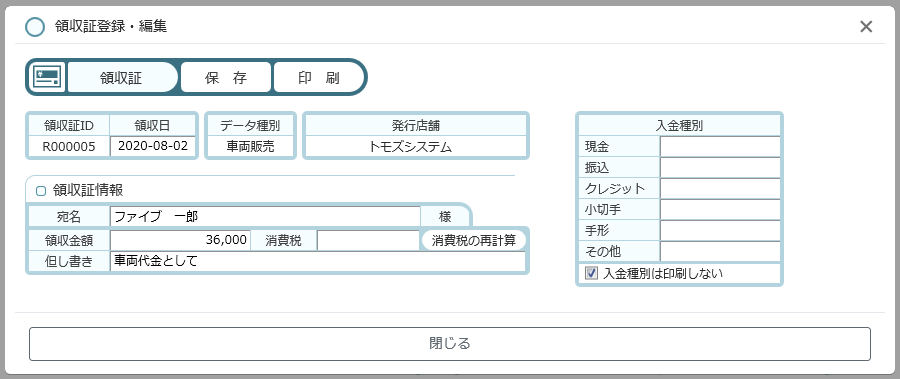Toggle the 入金種別は印刷しない checkbox
Image resolution: width=900 pixels, height=379 pixels.
[591, 273]
